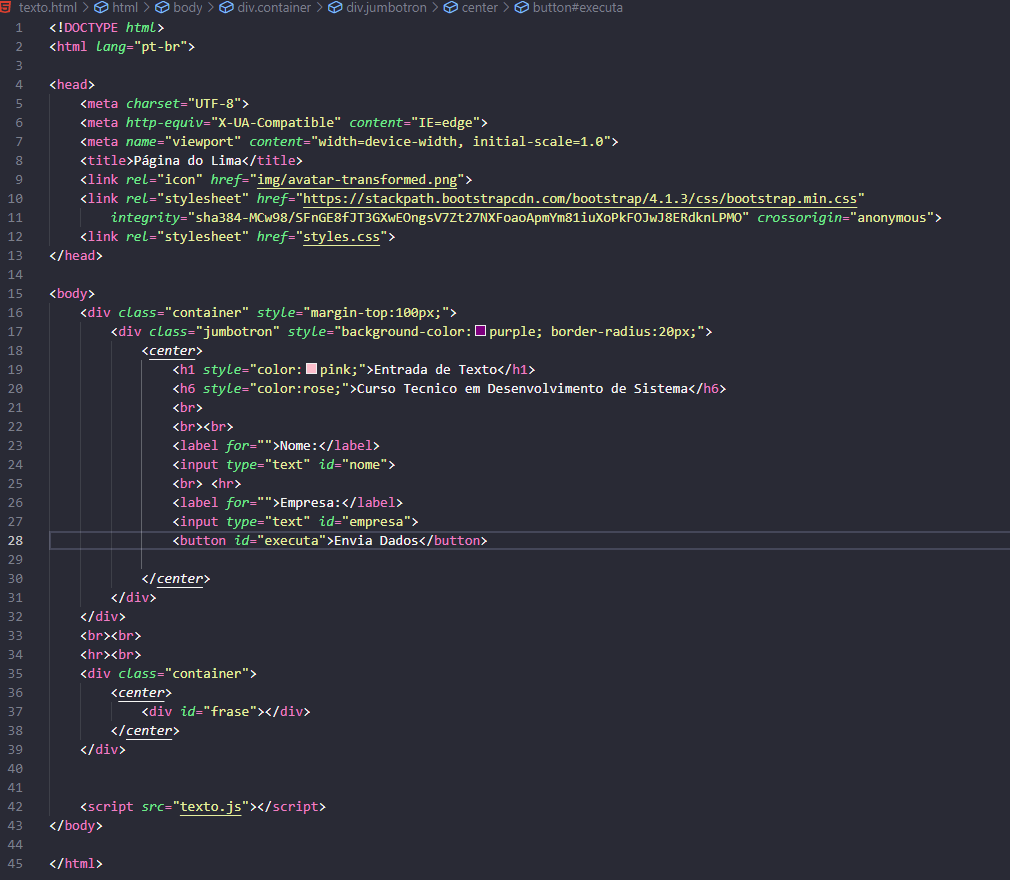Click the pink color swatch on line 19
The height and width of the screenshot is (880, 1010).
tap(311, 369)
